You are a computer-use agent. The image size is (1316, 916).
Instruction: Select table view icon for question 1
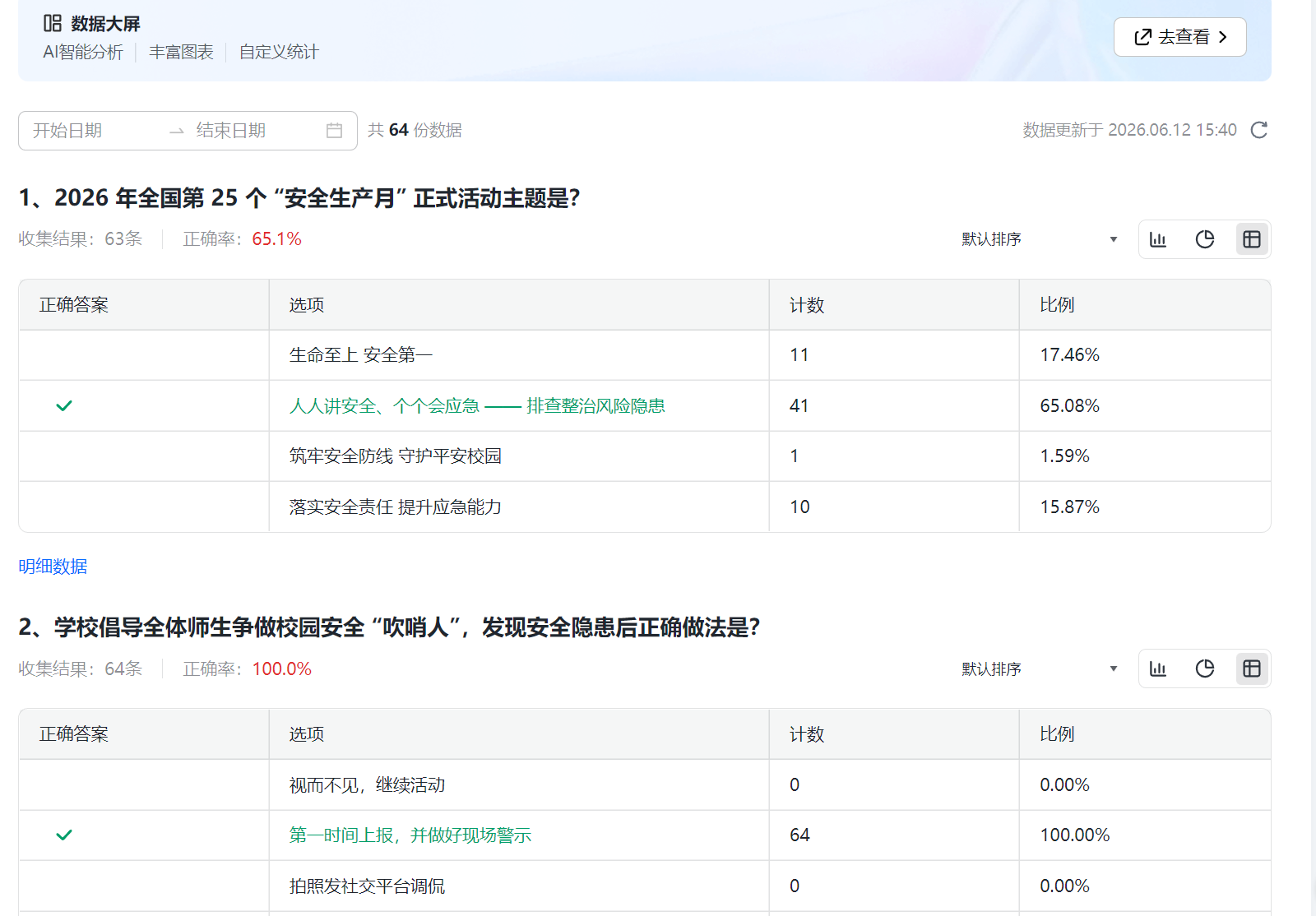[x=1252, y=239]
